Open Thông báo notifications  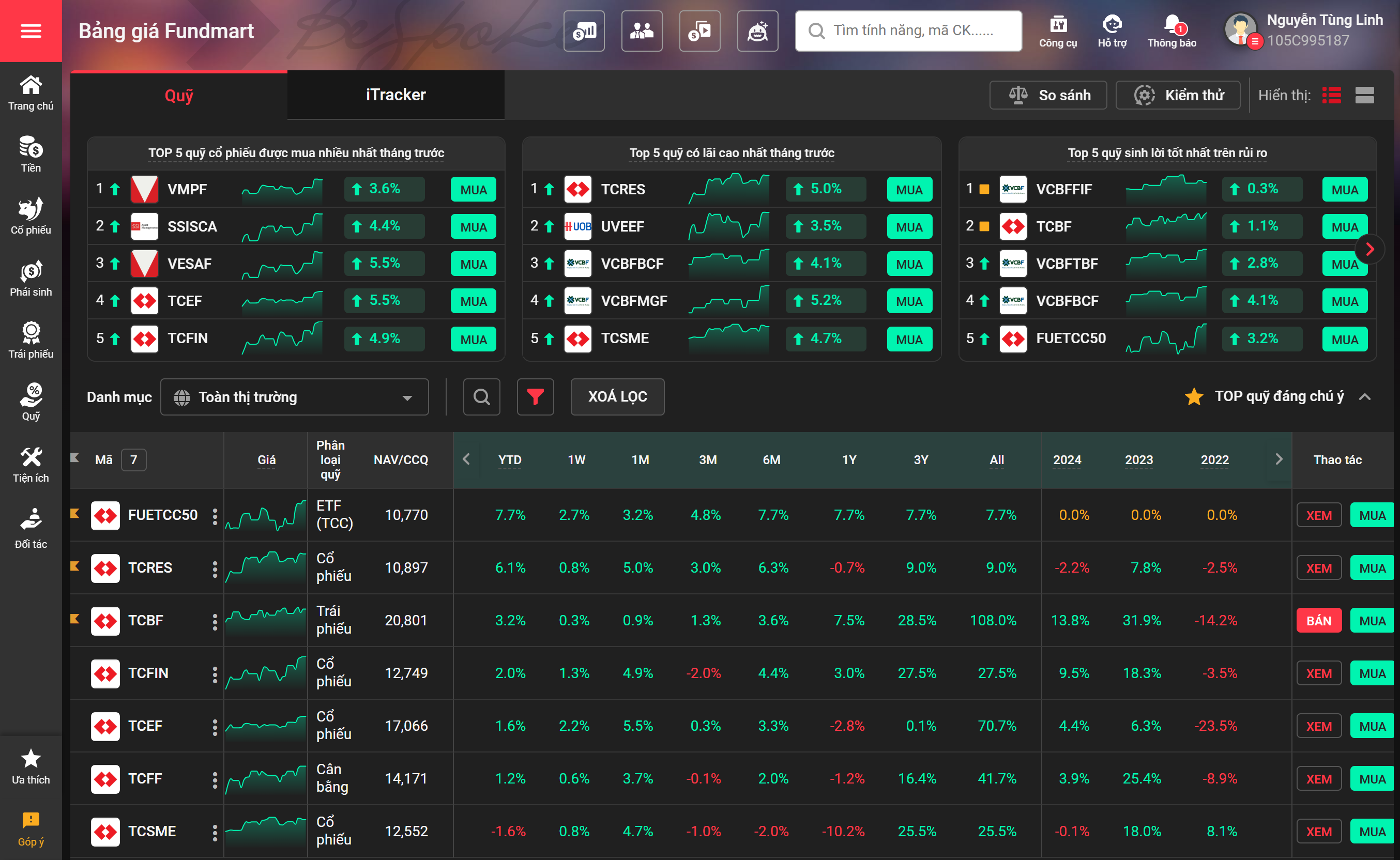pyautogui.click(x=1172, y=32)
